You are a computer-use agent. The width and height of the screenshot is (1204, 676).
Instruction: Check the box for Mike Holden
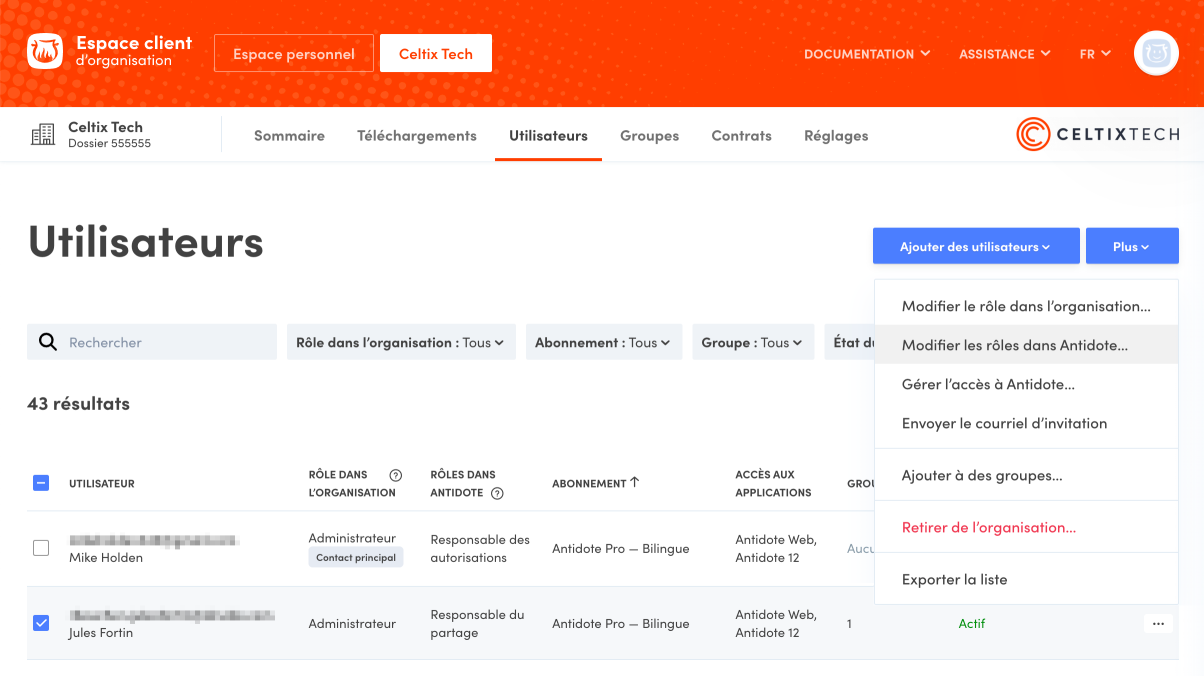pos(41,548)
